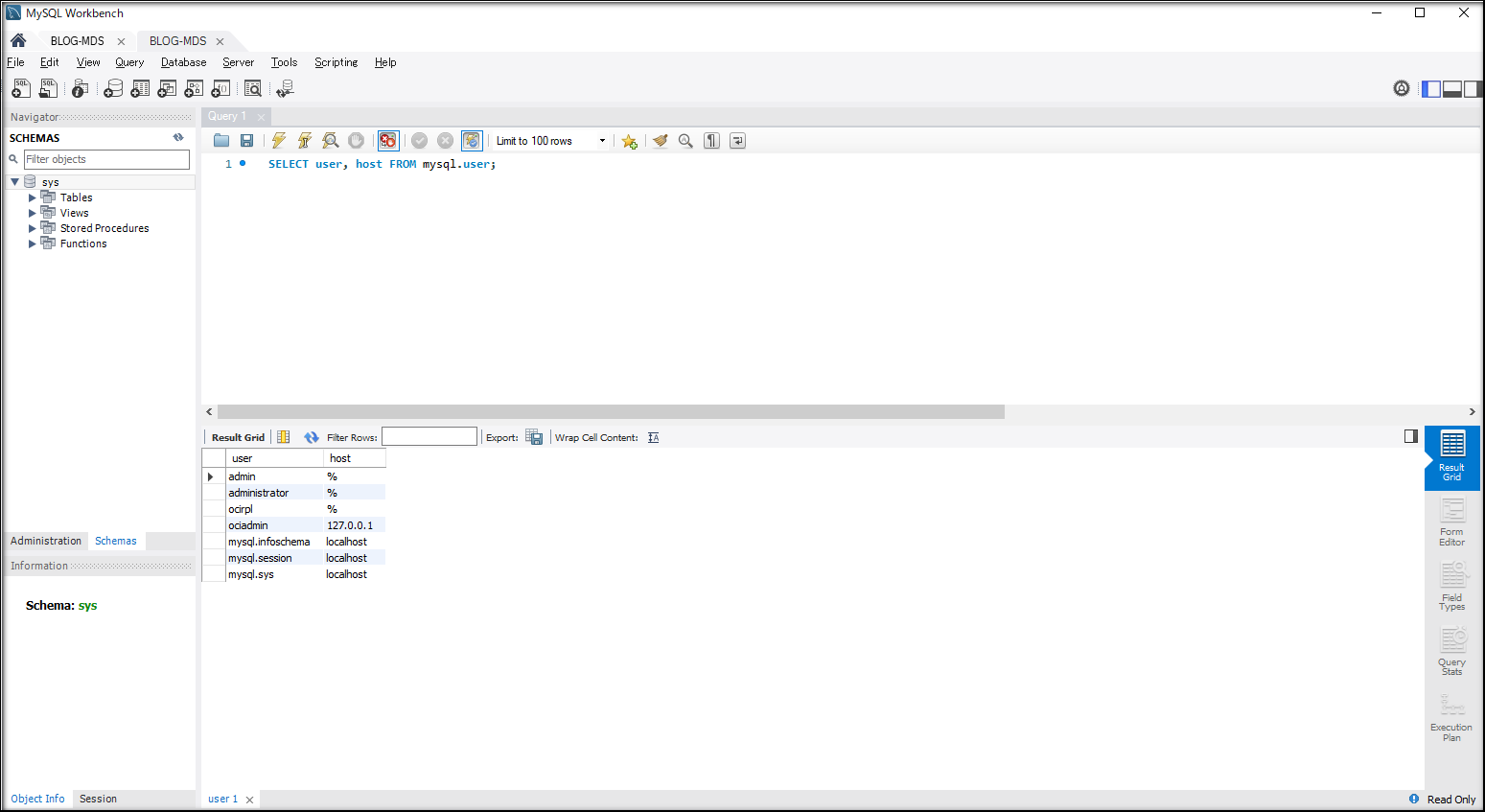
Task: Create a new view icon
Action: coord(167,88)
